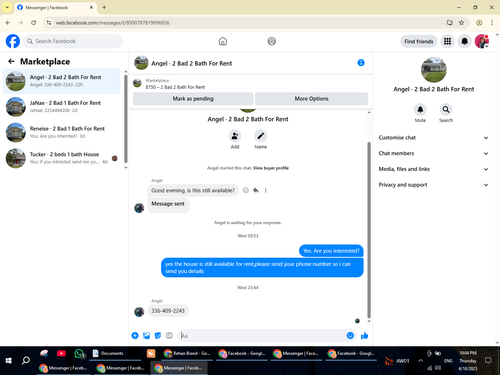
Task: Open YouTube app from the taskbar
Action: 61,353
